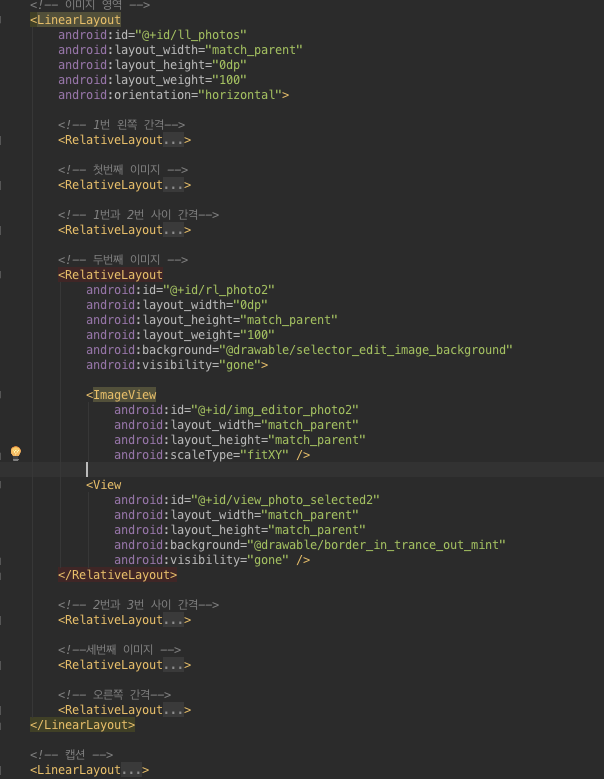Expand folded RelativeLayout under '첫번째 이미지' comment

click(173, 185)
